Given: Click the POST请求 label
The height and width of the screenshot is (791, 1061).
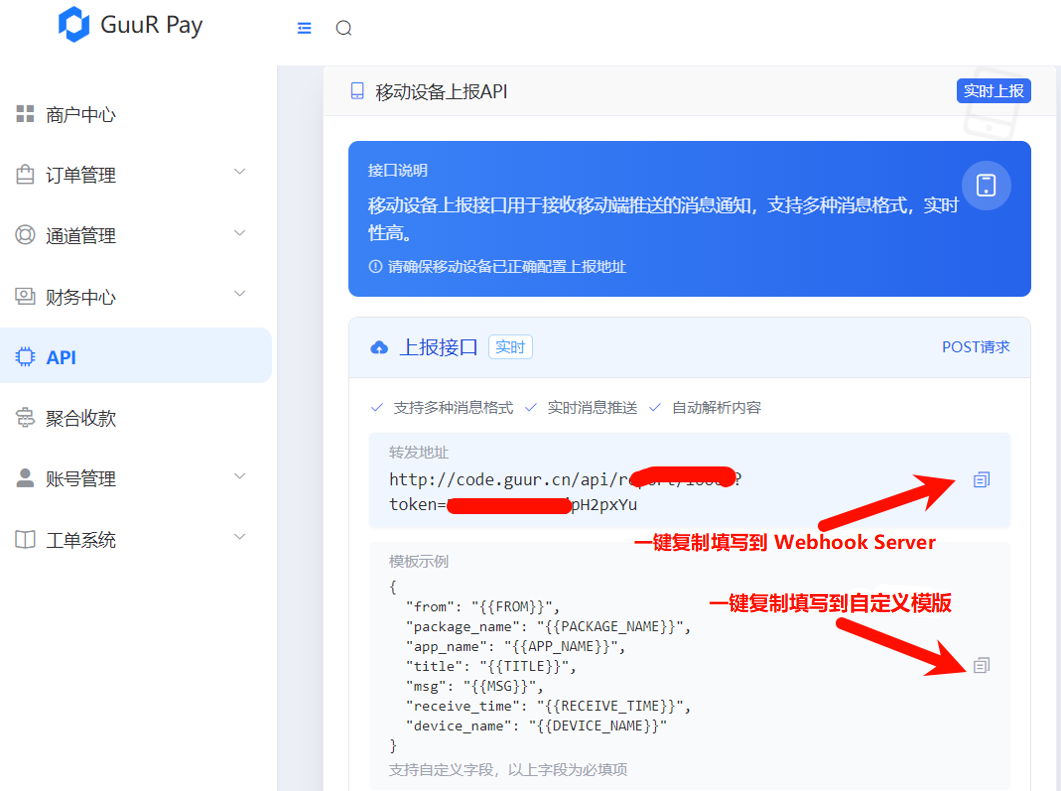Looking at the screenshot, I should click(x=975, y=347).
